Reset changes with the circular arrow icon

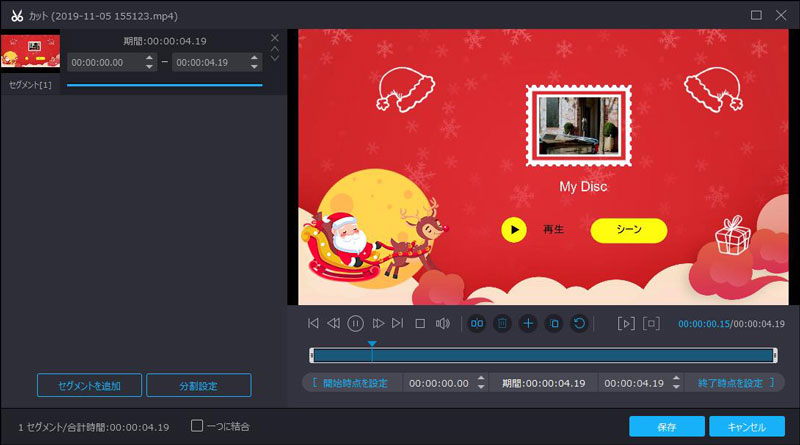[578, 323]
